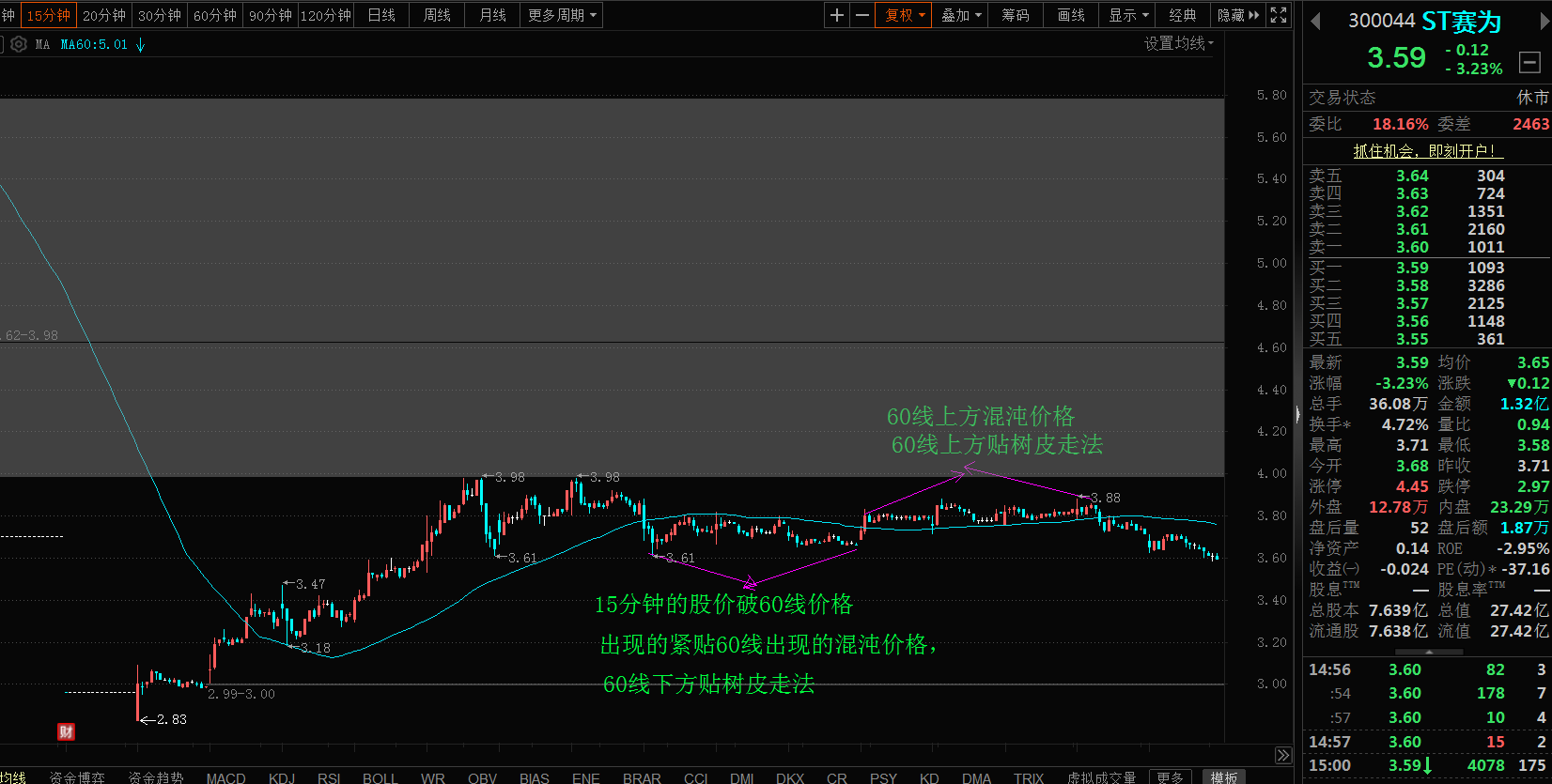Open the 复权 dropdown
Image resolution: width=1552 pixels, height=784 pixels.
[x=904, y=15]
